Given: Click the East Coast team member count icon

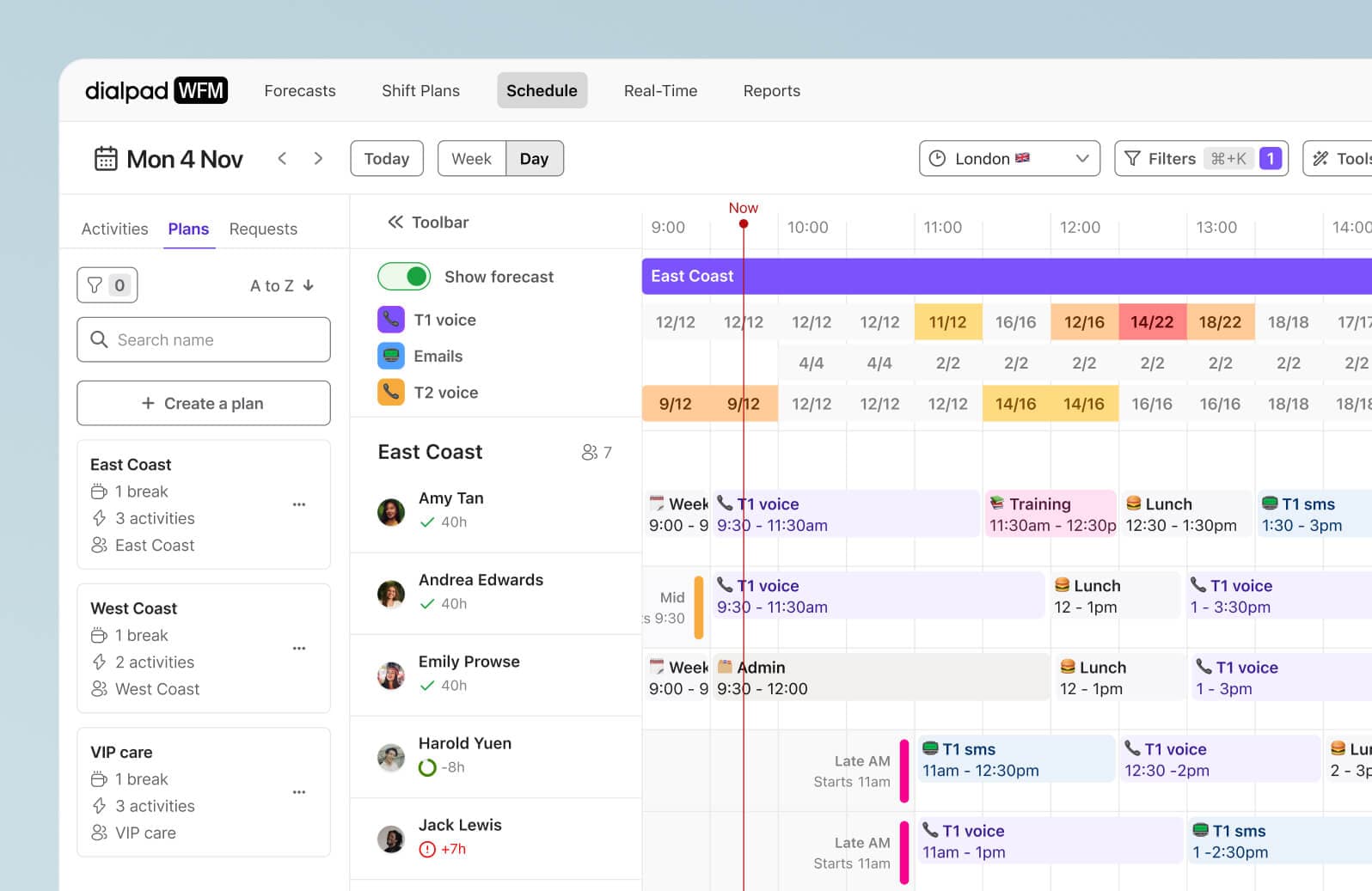Looking at the screenshot, I should click(x=590, y=452).
